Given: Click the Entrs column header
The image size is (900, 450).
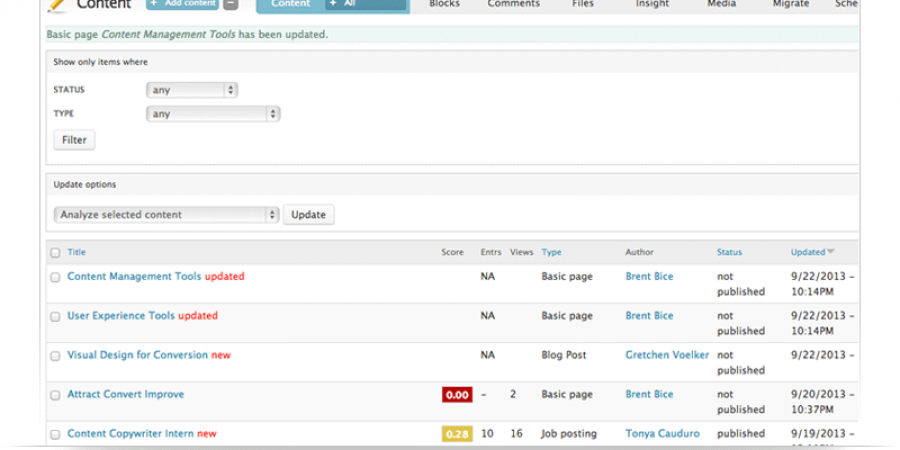Looking at the screenshot, I should tap(491, 252).
